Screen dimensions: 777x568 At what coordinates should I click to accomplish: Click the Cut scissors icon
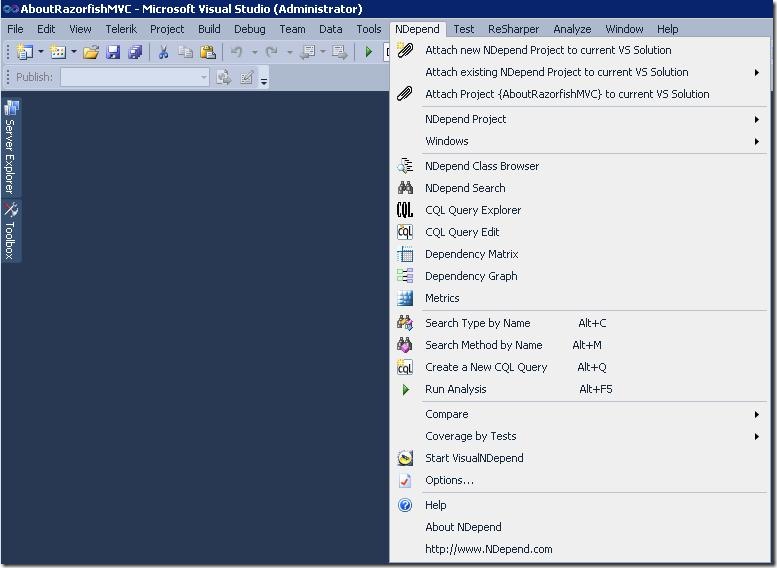[163, 52]
